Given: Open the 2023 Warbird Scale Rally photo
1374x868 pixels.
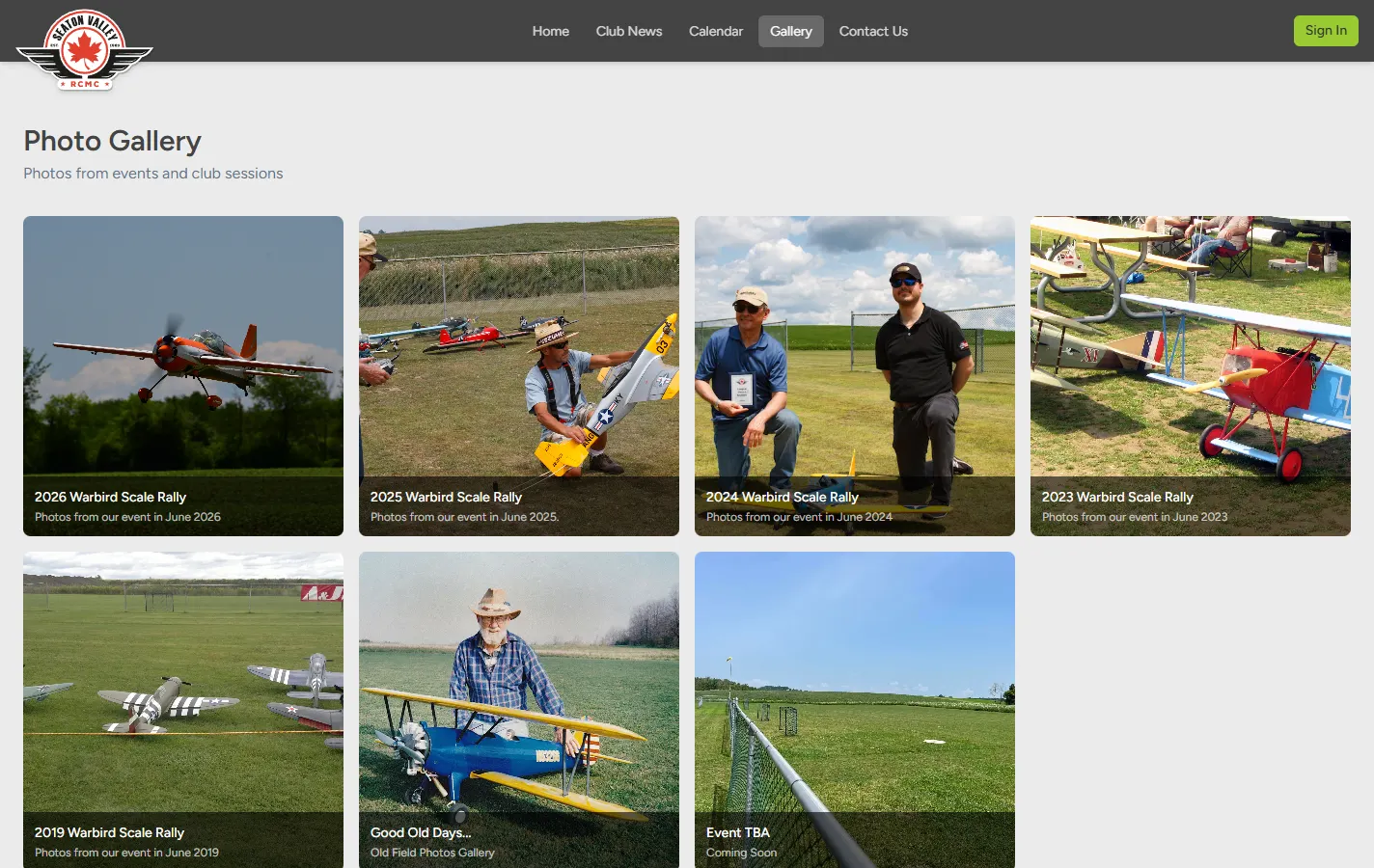Looking at the screenshot, I should click(1191, 376).
